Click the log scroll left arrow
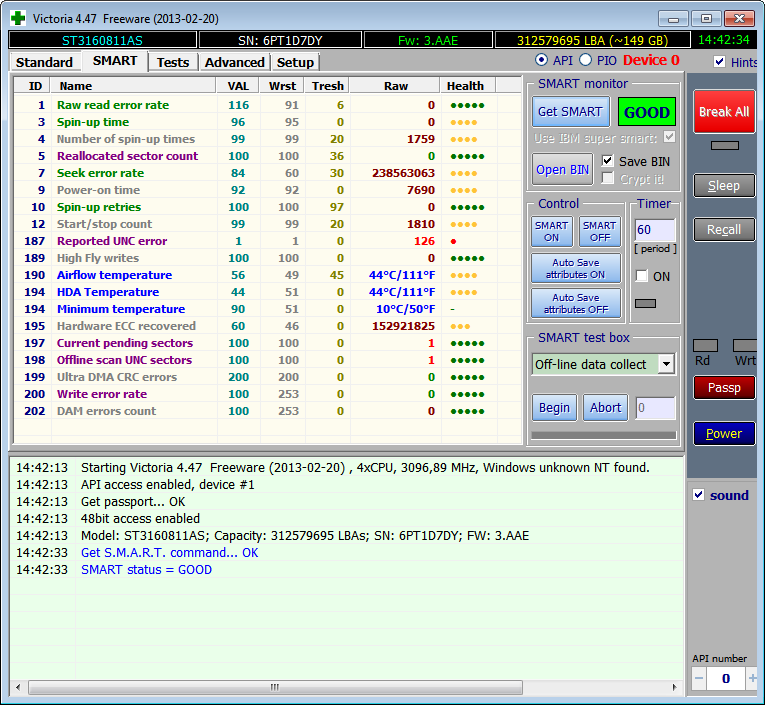 coord(18,687)
